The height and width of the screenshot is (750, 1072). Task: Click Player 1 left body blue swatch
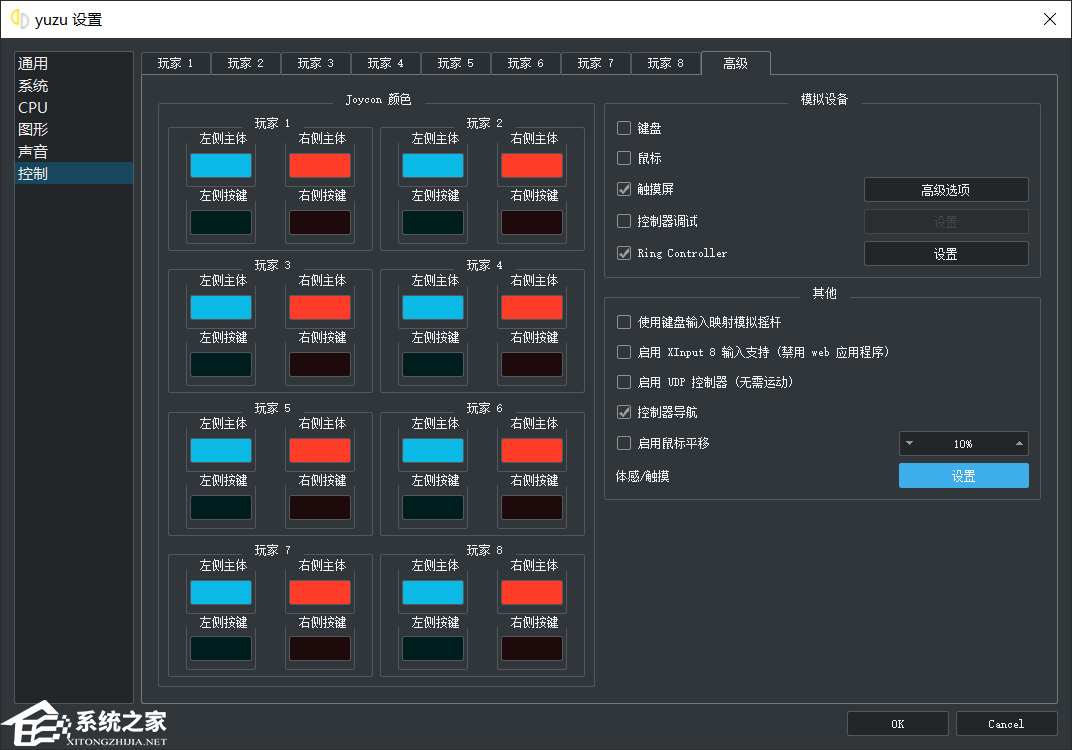point(221,165)
